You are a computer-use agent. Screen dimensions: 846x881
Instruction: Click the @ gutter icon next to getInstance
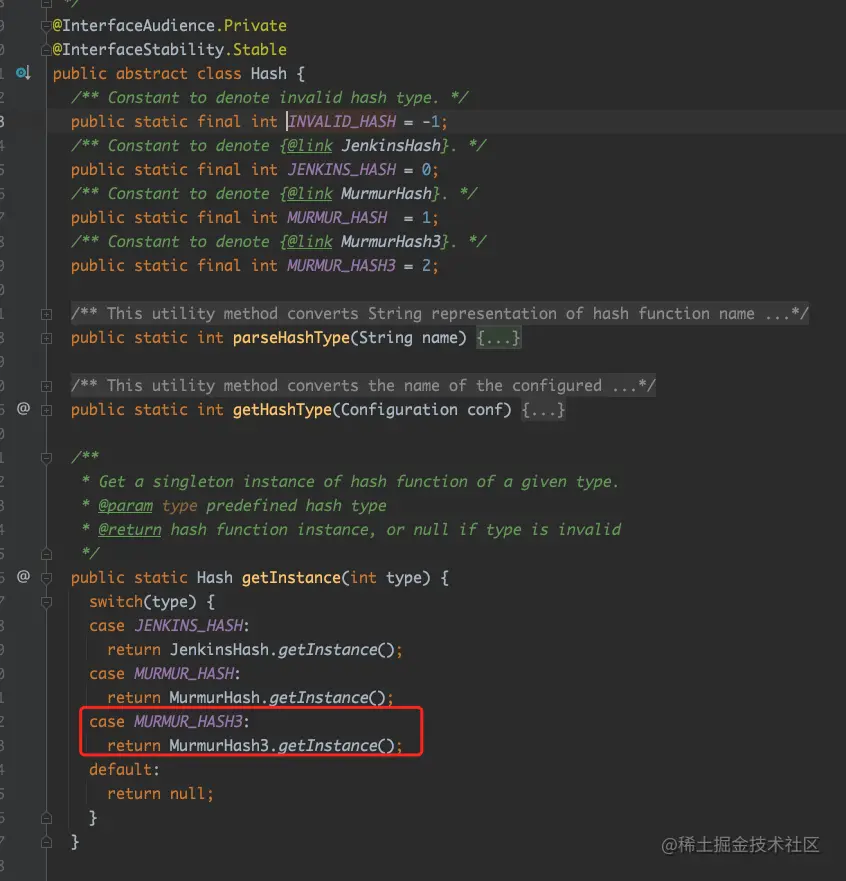pyautogui.click(x=23, y=576)
